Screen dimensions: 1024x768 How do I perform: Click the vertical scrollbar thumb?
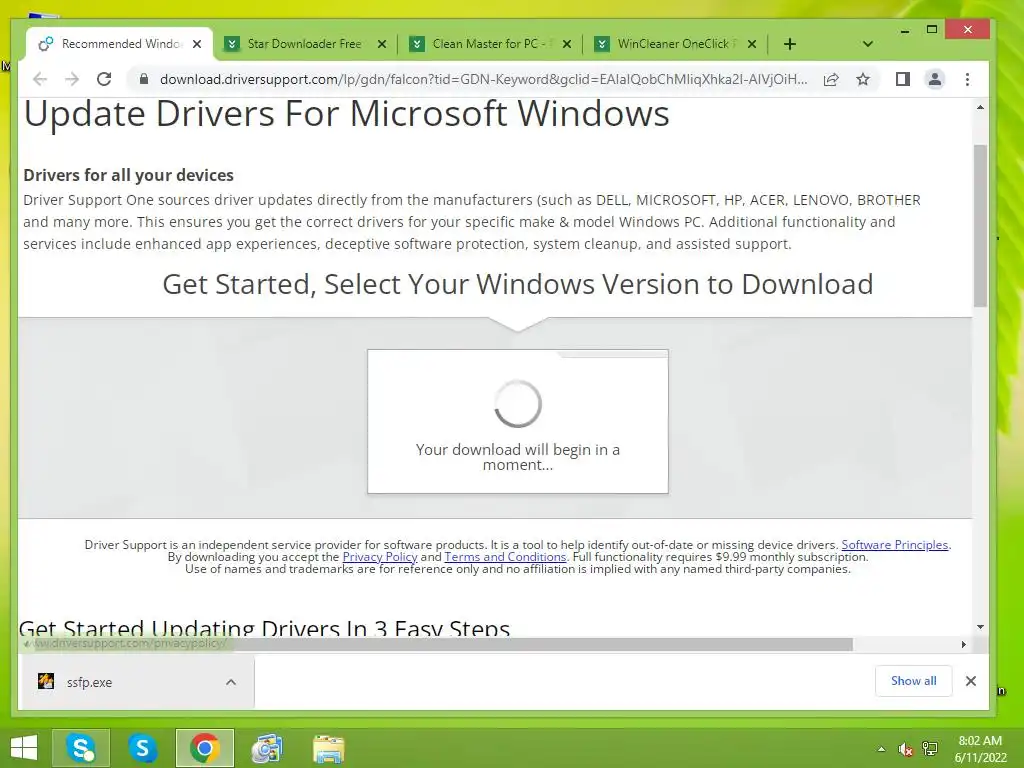point(980,225)
